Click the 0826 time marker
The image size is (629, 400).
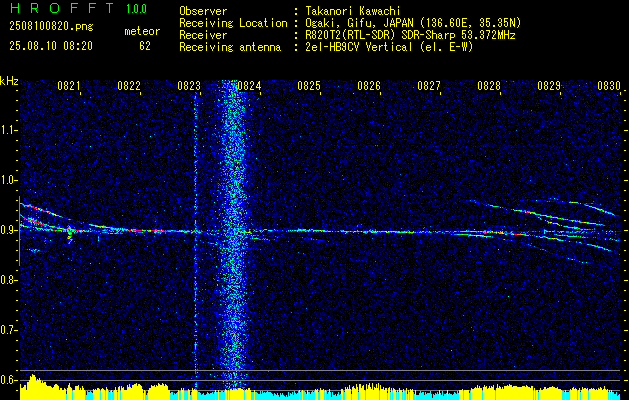tap(369, 86)
